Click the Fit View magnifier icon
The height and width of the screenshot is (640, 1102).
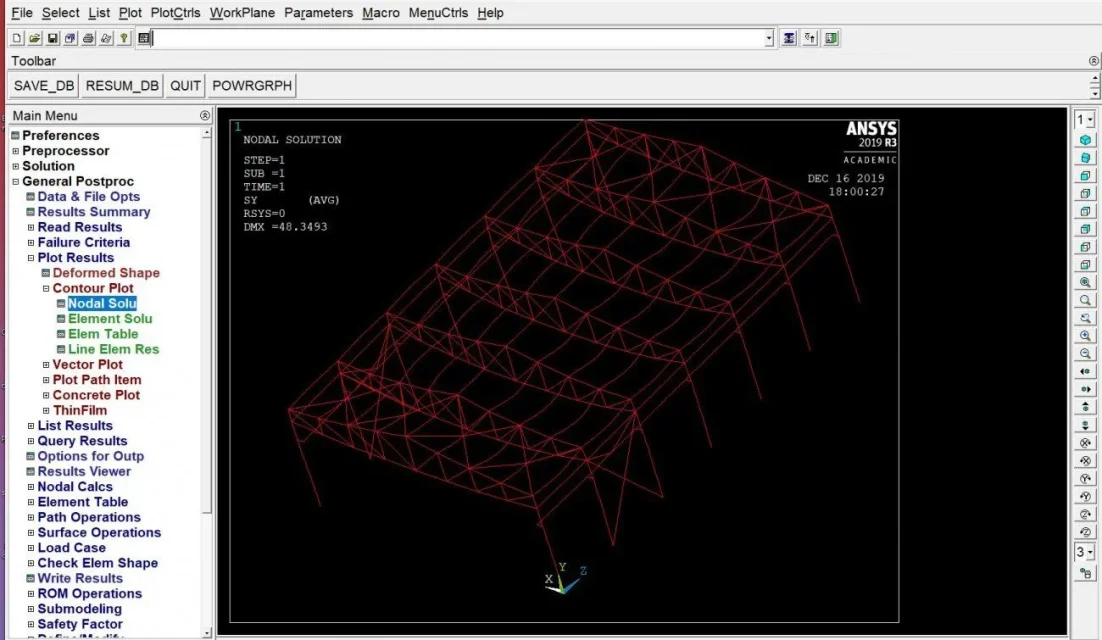point(1085,282)
